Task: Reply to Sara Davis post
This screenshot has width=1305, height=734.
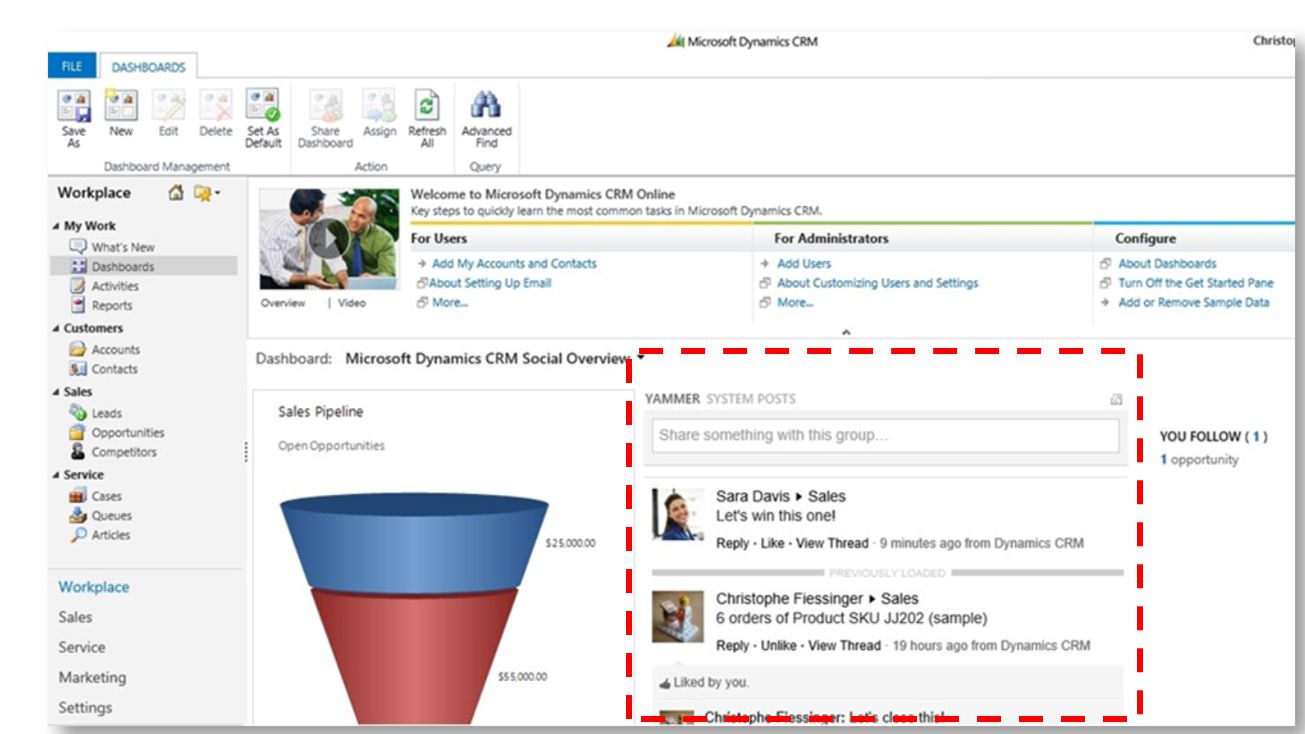Action: click(x=732, y=543)
